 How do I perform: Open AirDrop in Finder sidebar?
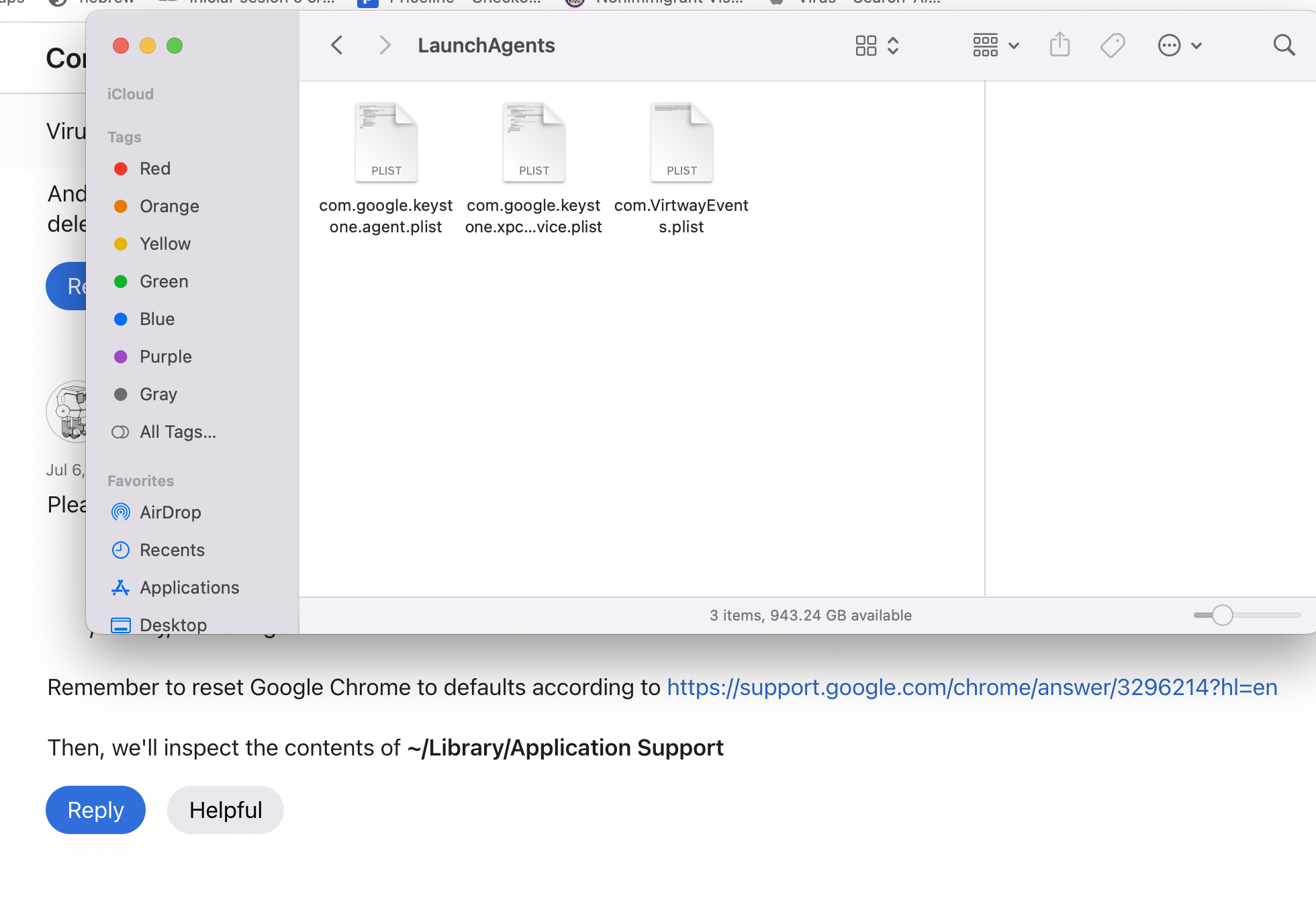[170, 512]
